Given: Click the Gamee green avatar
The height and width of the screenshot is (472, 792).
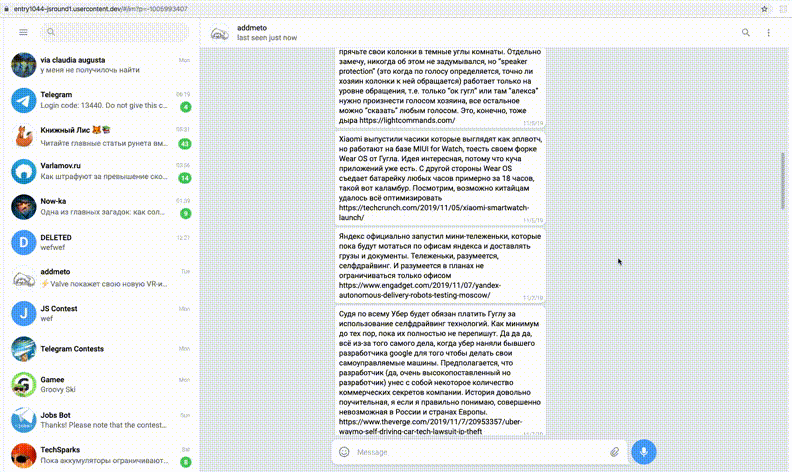Looking at the screenshot, I should click(24, 384).
